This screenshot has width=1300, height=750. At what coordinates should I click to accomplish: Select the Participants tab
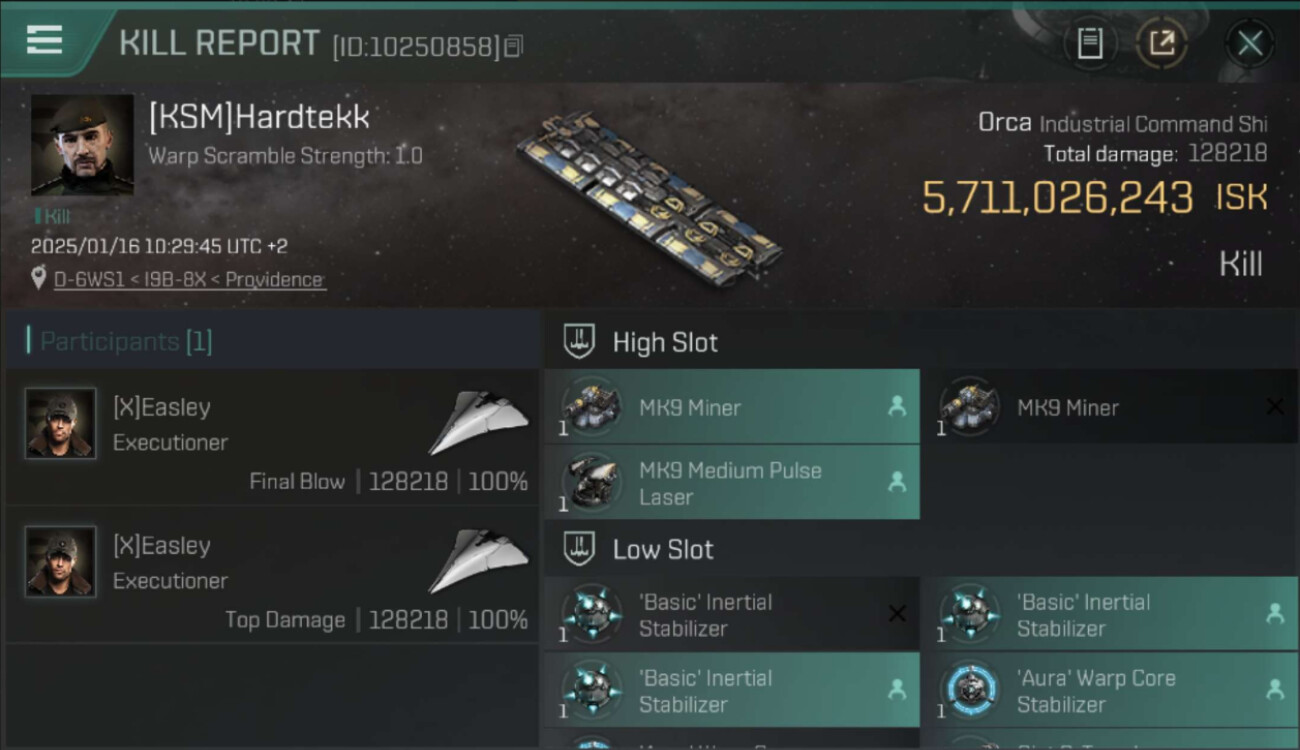(x=125, y=341)
